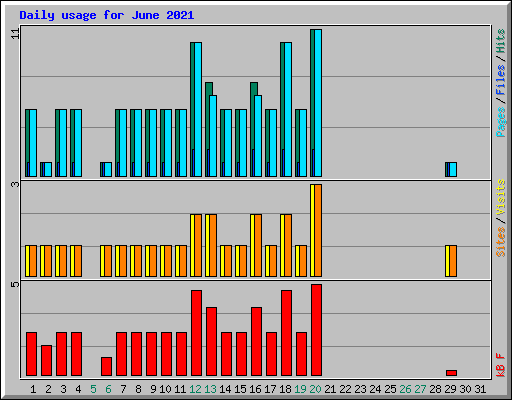Image resolution: width=512 pixels, height=400 pixels.
Task: Click the "Files" legend label
Action: coord(501,79)
